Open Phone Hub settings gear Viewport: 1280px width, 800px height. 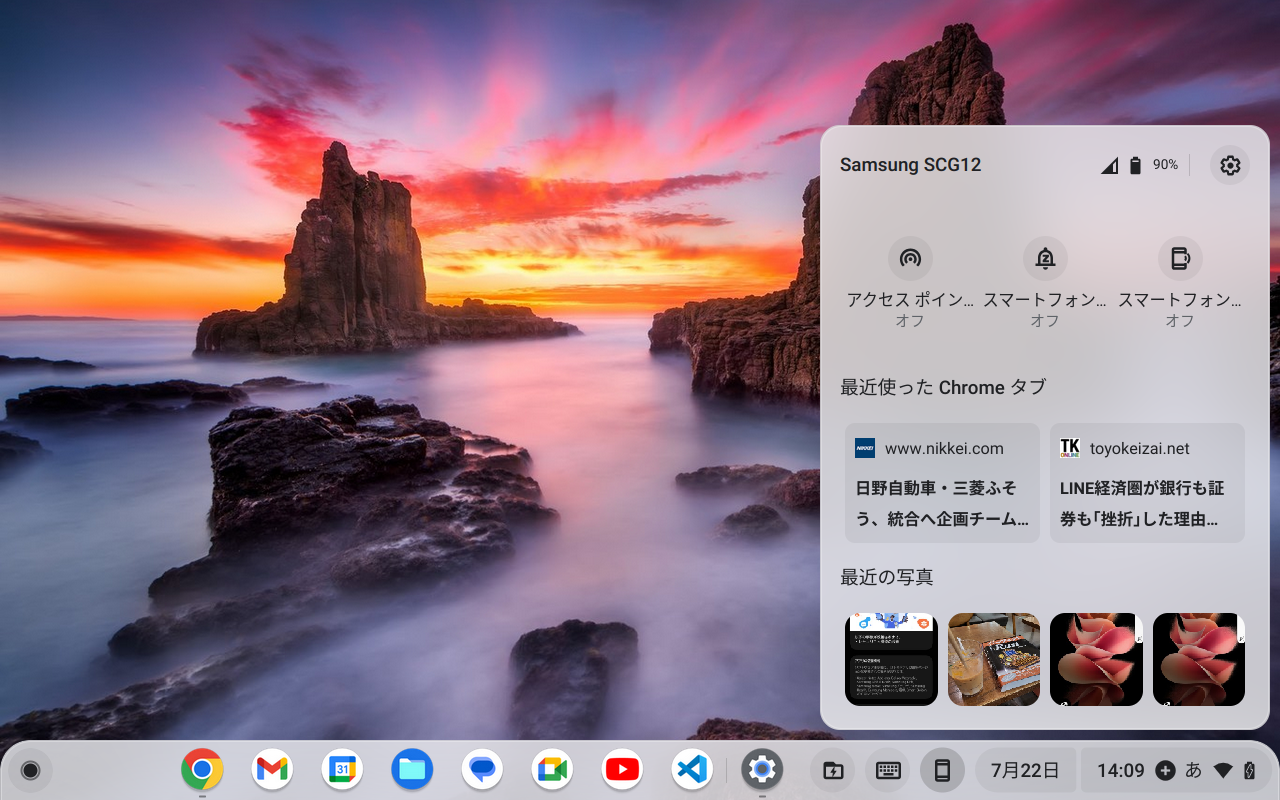(x=1230, y=165)
